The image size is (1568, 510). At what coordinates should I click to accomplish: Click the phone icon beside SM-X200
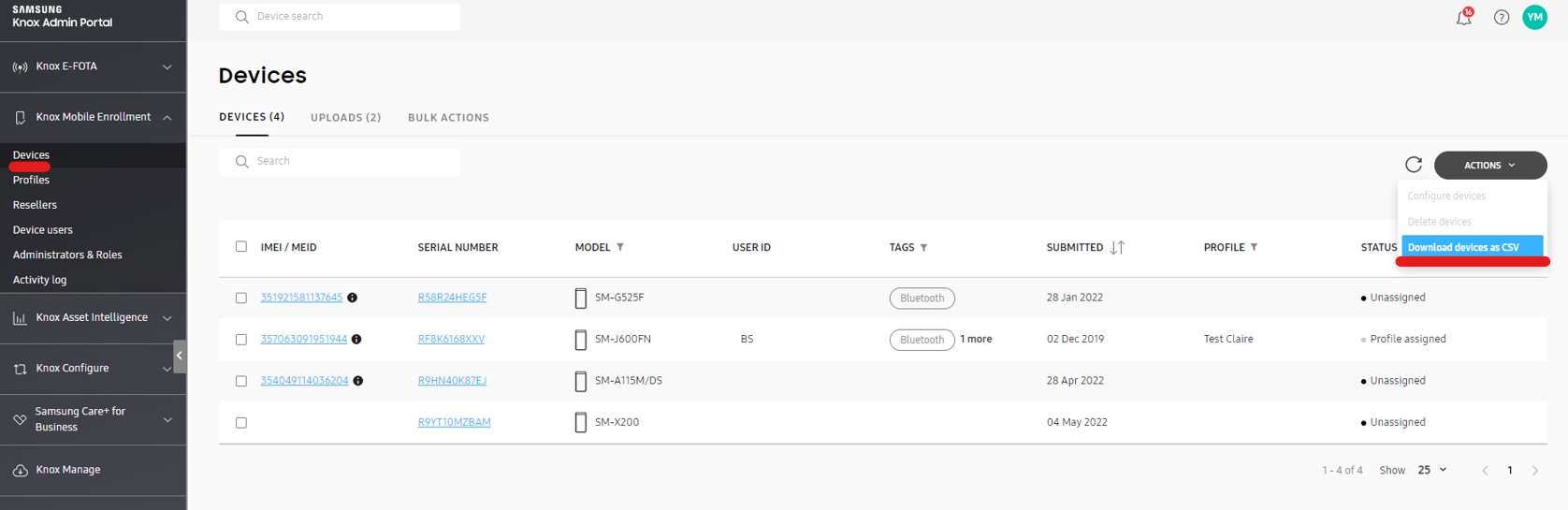(580, 422)
